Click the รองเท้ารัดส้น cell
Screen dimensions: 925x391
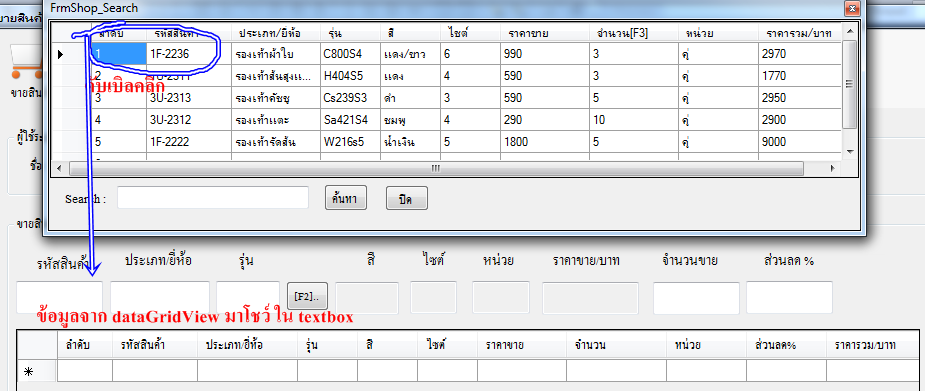click(x=275, y=142)
